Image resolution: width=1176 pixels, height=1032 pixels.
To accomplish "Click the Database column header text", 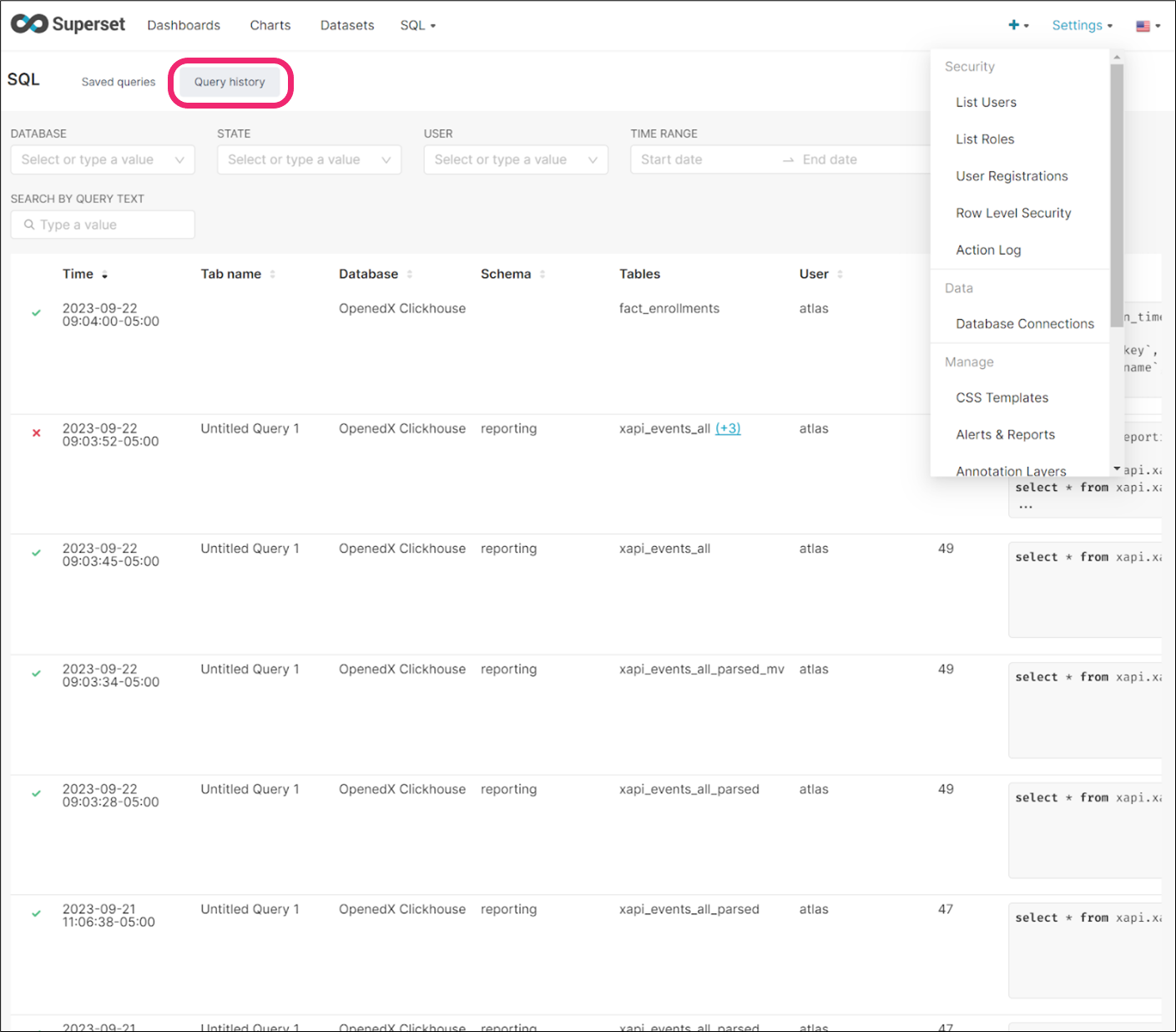I will click(x=368, y=274).
